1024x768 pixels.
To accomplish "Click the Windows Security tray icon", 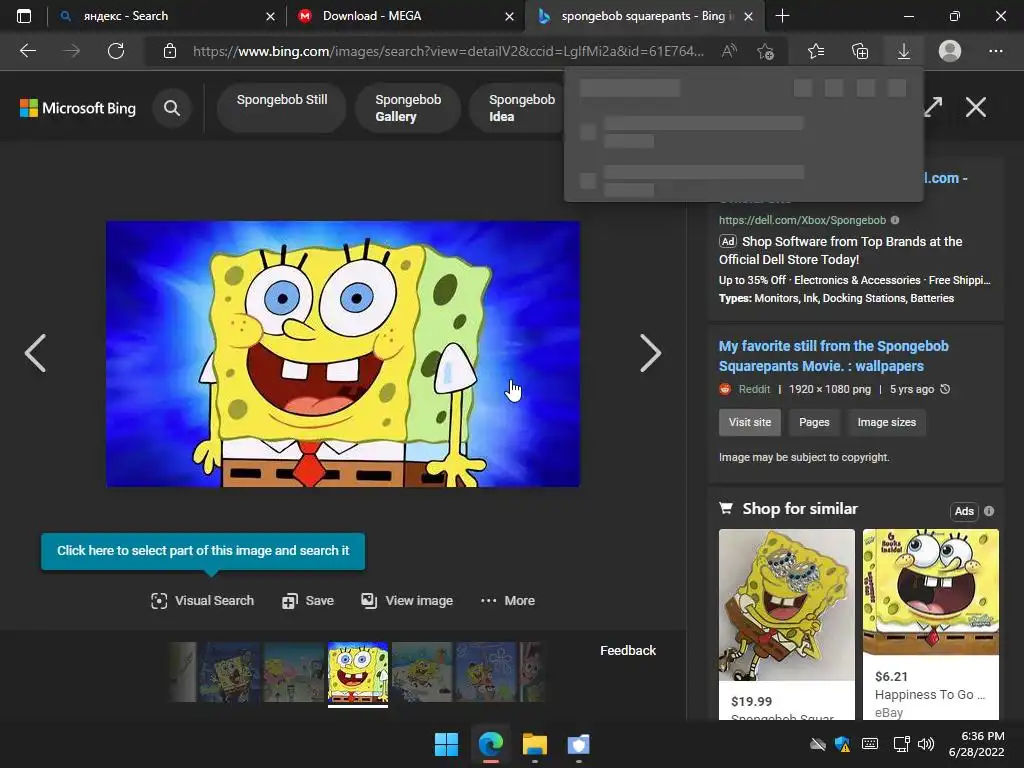I will tap(842, 744).
